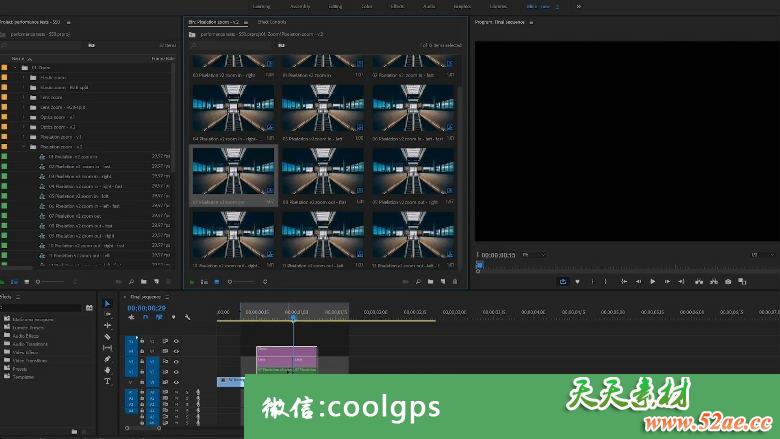This screenshot has width=780, height=439.
Task: Toggle the lock on the topmost video track
Action: pyautogui.click(x=142, y=341)
